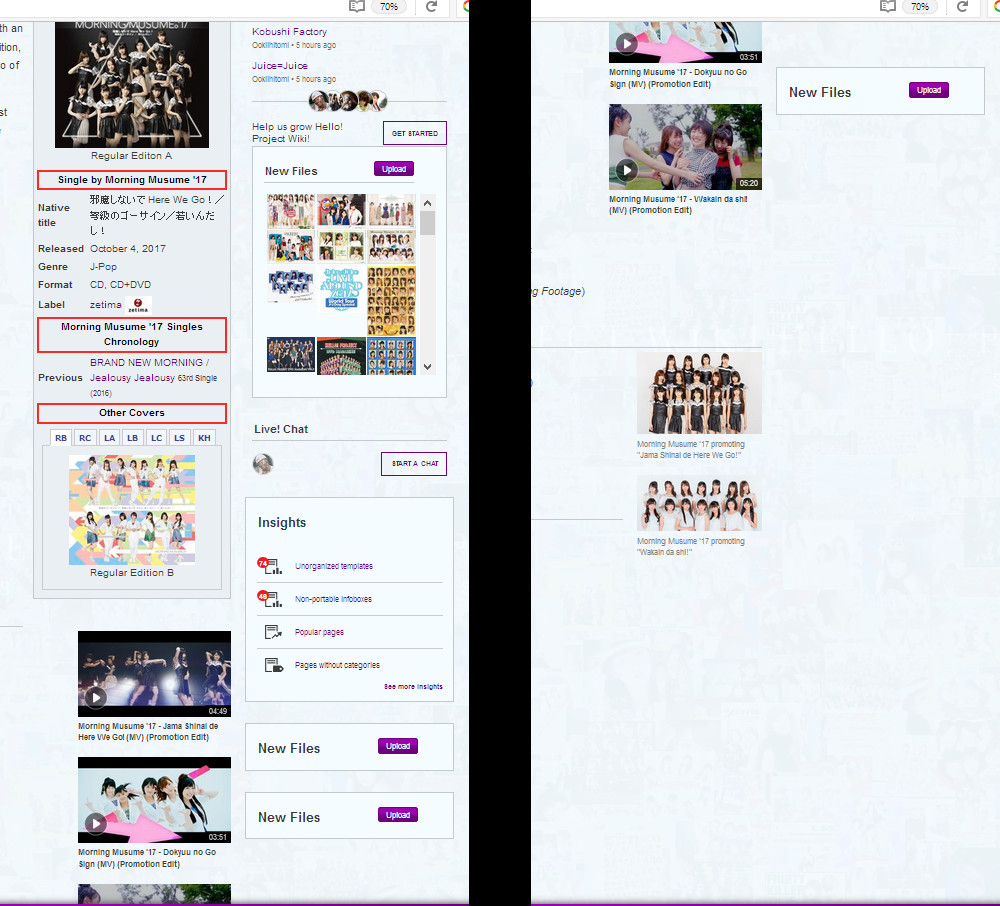Click Jama Shinai de Here We Go video title
Viewport: 1000px width, 906px height.
point(148,731)
